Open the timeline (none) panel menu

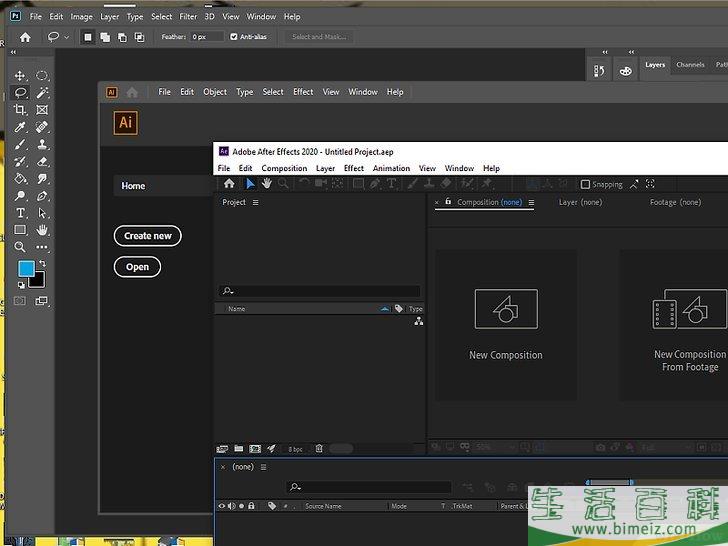[263, 467]
